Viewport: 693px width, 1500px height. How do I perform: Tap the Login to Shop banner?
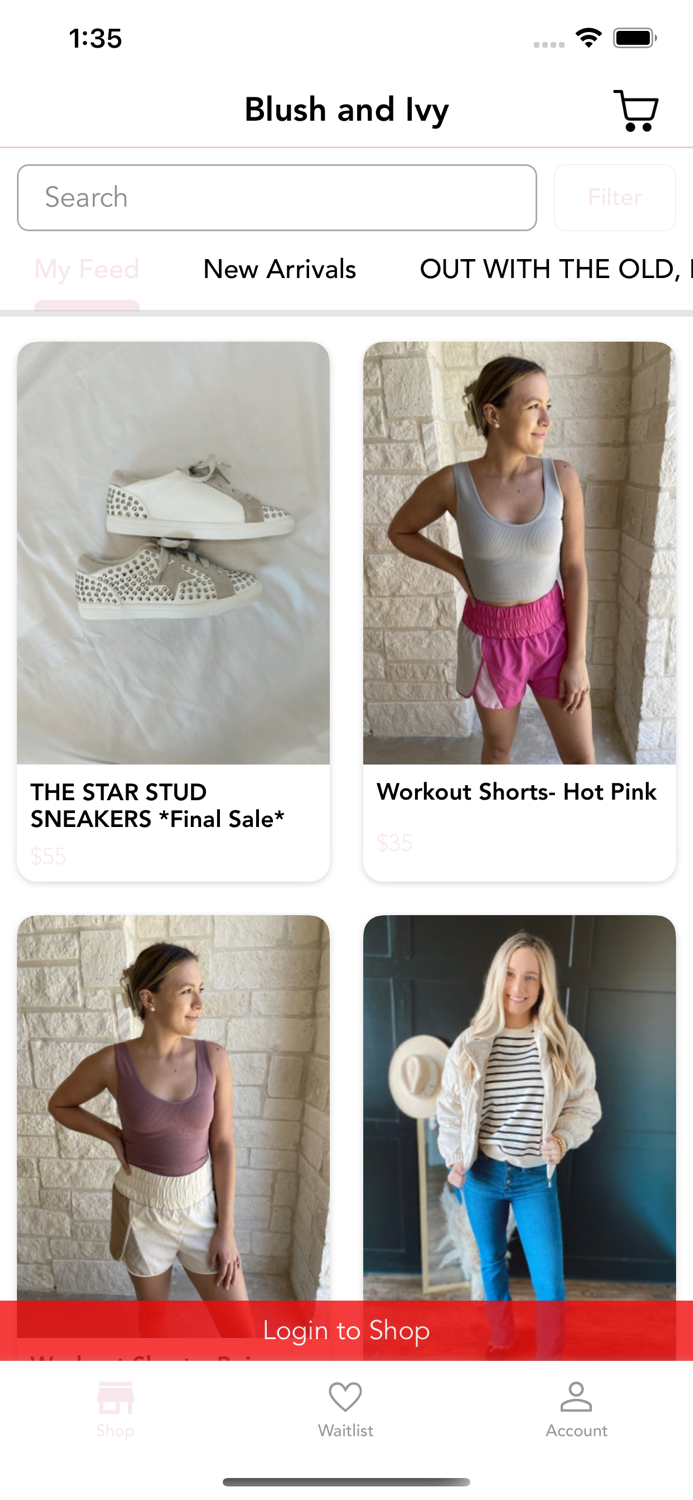tap(346, 1330)
